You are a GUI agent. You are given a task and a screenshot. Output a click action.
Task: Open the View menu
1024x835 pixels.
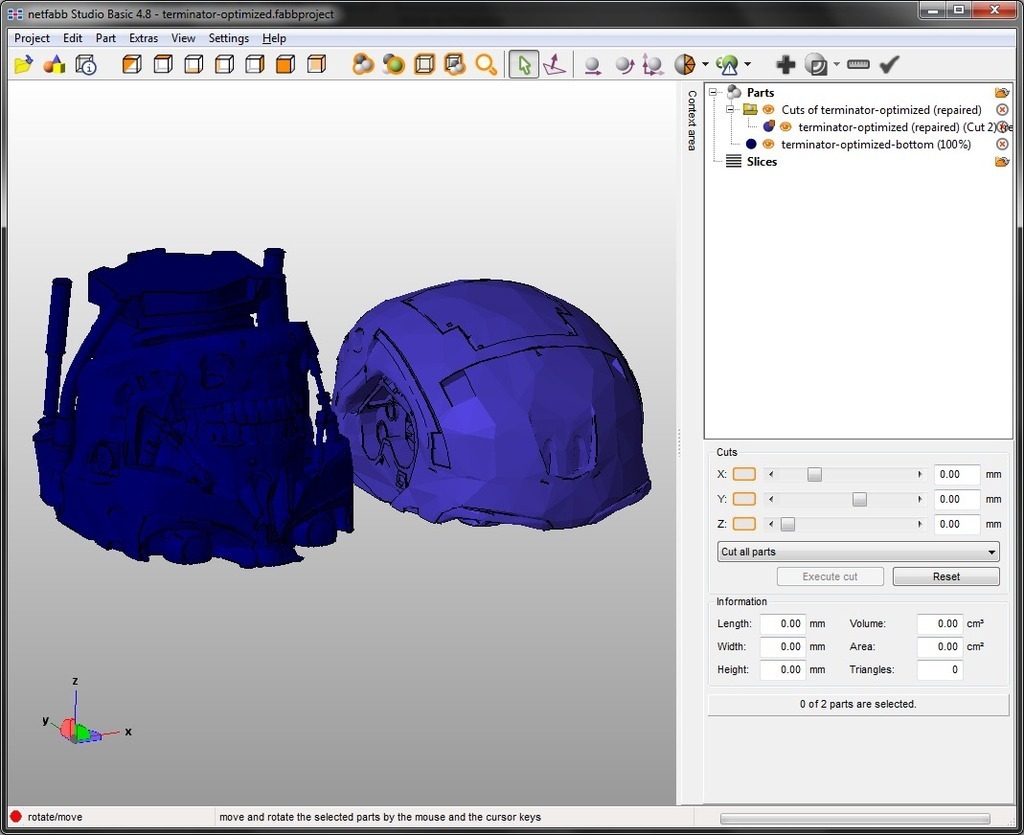point(184,38)
